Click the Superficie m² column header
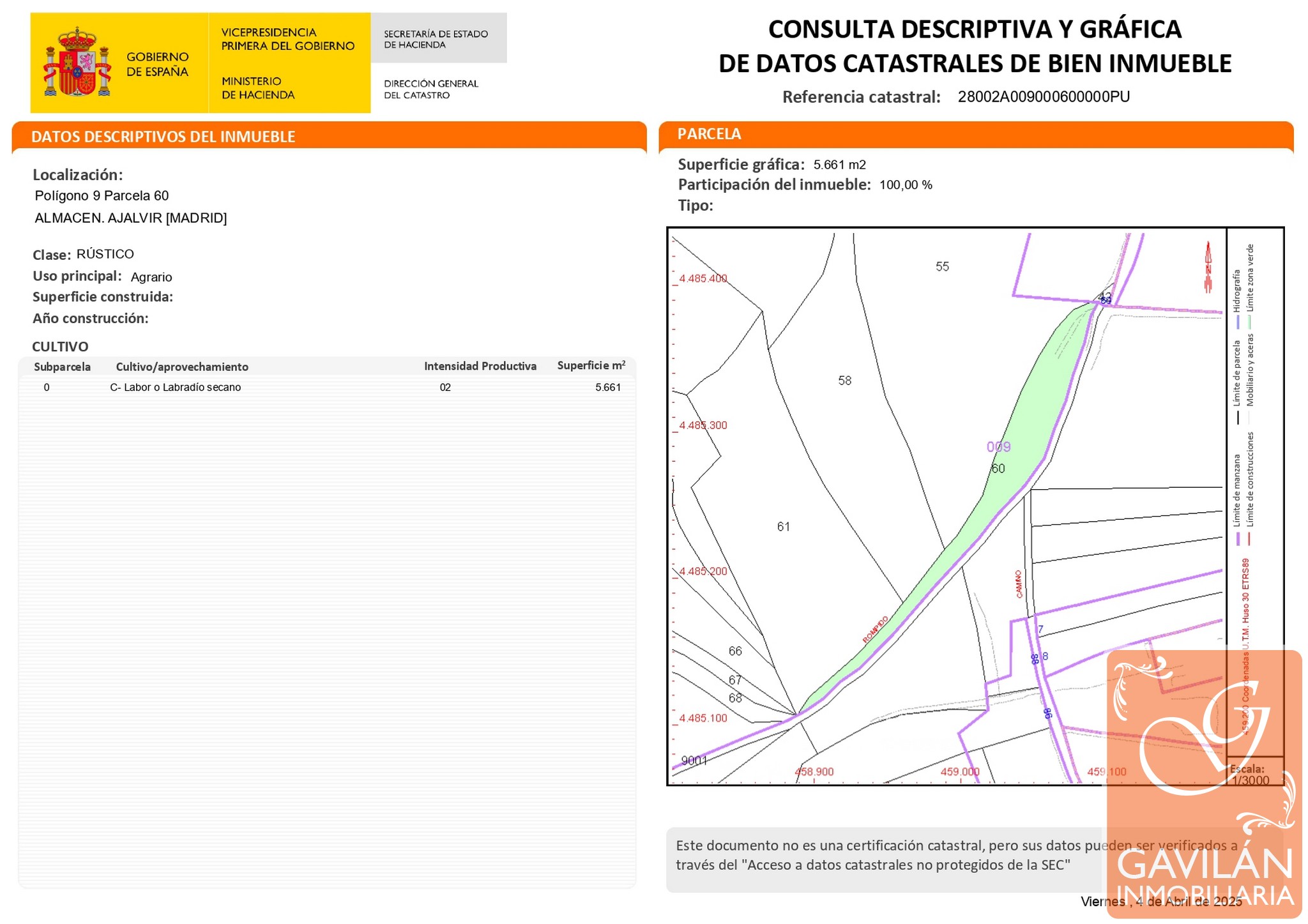Viewport: 1308px width, 924px height. (x=591, y=366)
